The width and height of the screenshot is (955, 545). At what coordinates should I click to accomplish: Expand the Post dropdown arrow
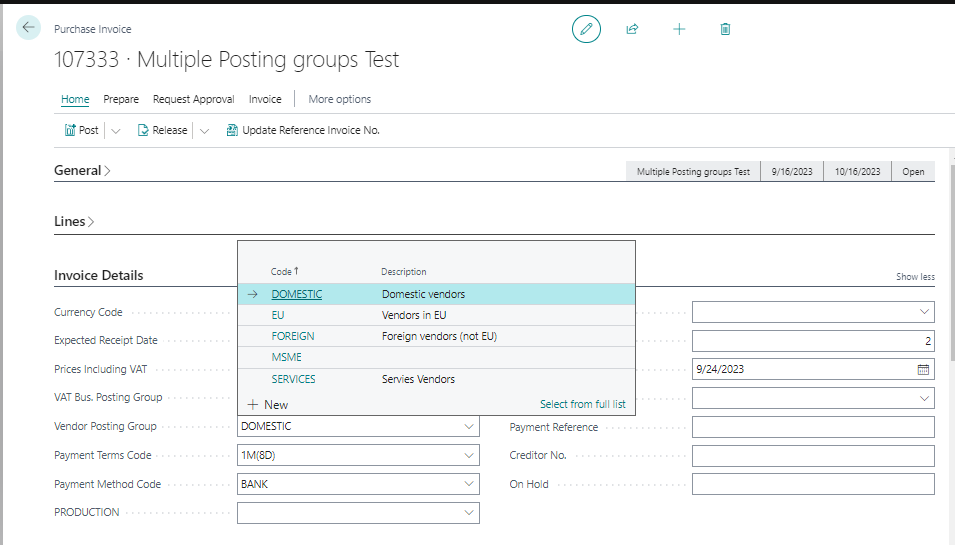(116, 131)
